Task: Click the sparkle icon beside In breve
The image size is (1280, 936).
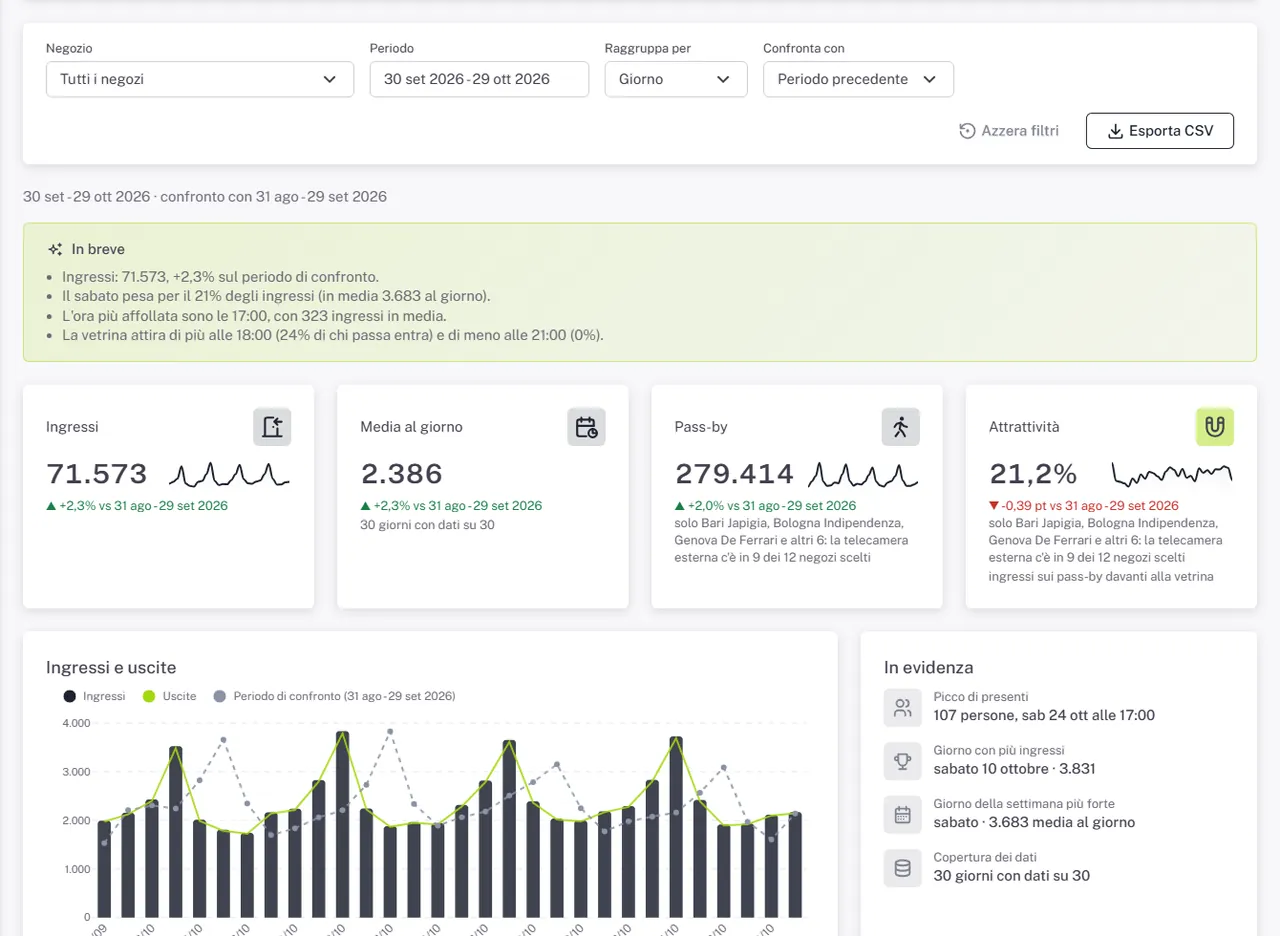Action: [x=56, y=249]
